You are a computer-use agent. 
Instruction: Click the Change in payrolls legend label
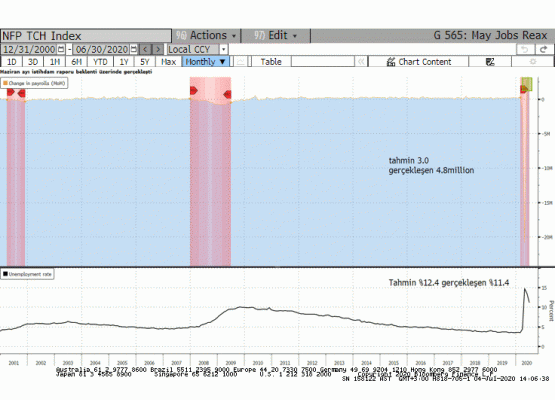37,84
